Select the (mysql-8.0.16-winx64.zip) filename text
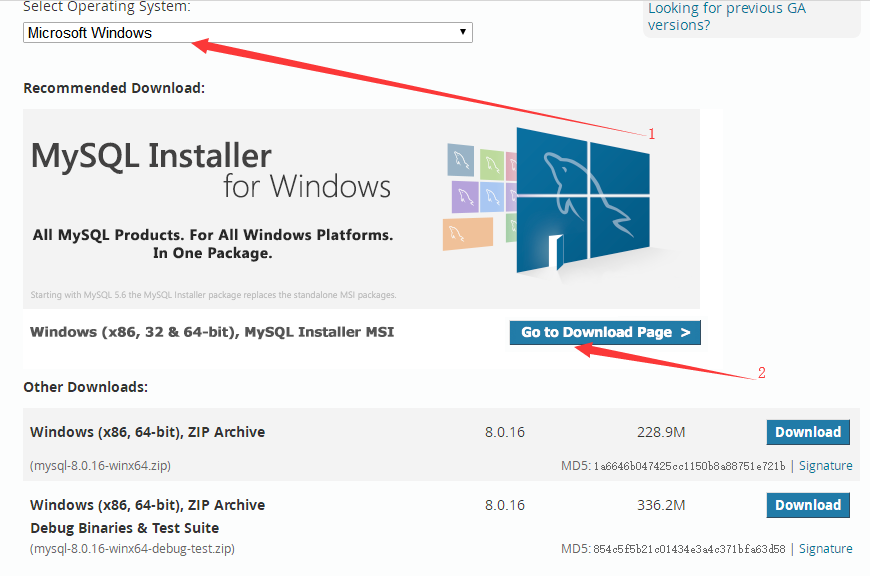The width and height of the screenshot is (870, 576). (100, 466)
